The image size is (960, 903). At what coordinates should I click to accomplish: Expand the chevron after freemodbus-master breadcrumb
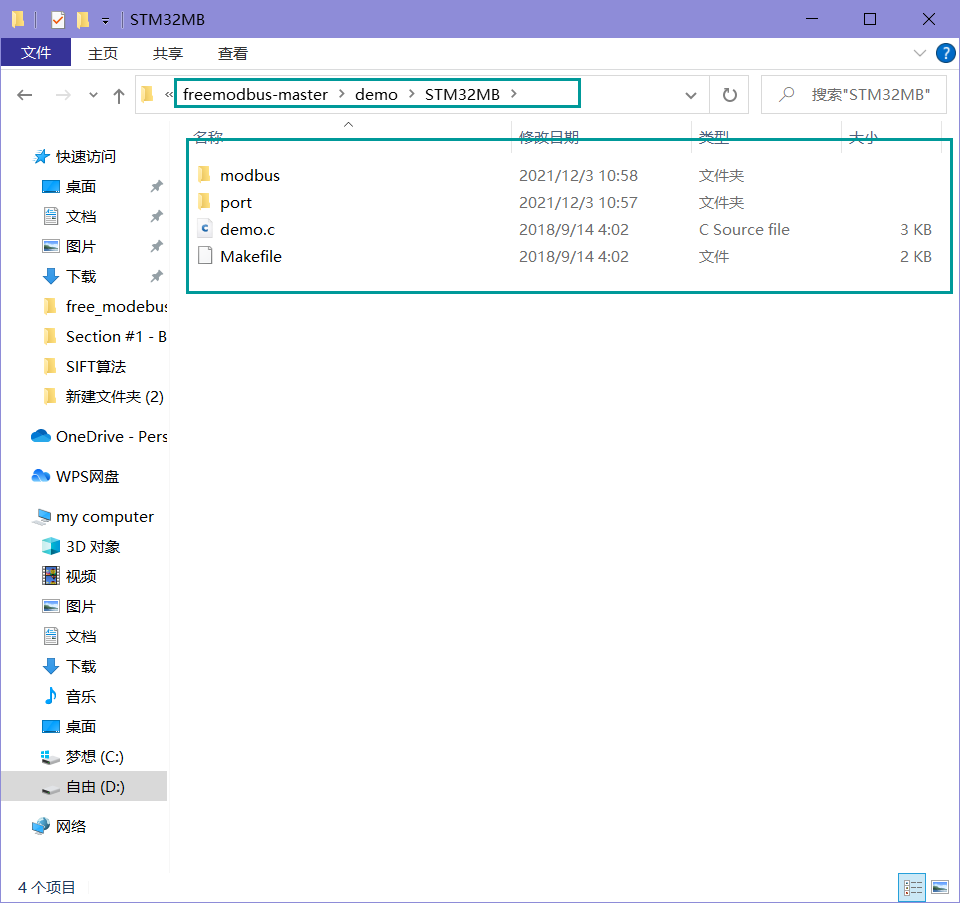coord(342,94)
